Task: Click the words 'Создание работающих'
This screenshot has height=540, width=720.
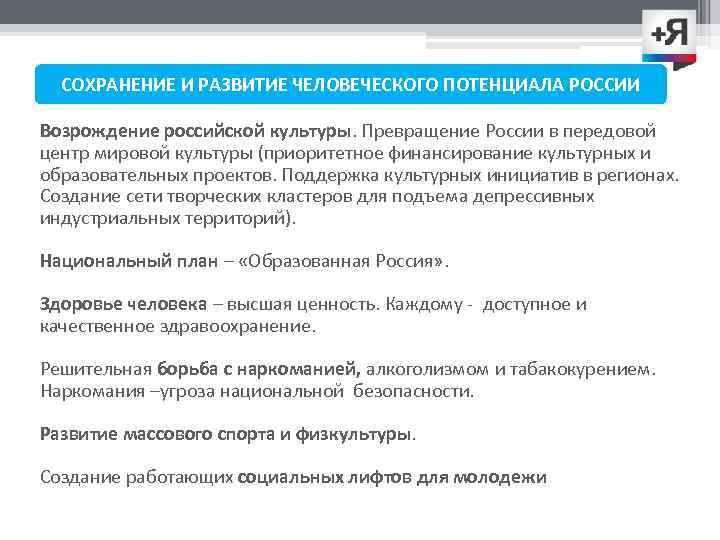Action: tap(137, 478)
